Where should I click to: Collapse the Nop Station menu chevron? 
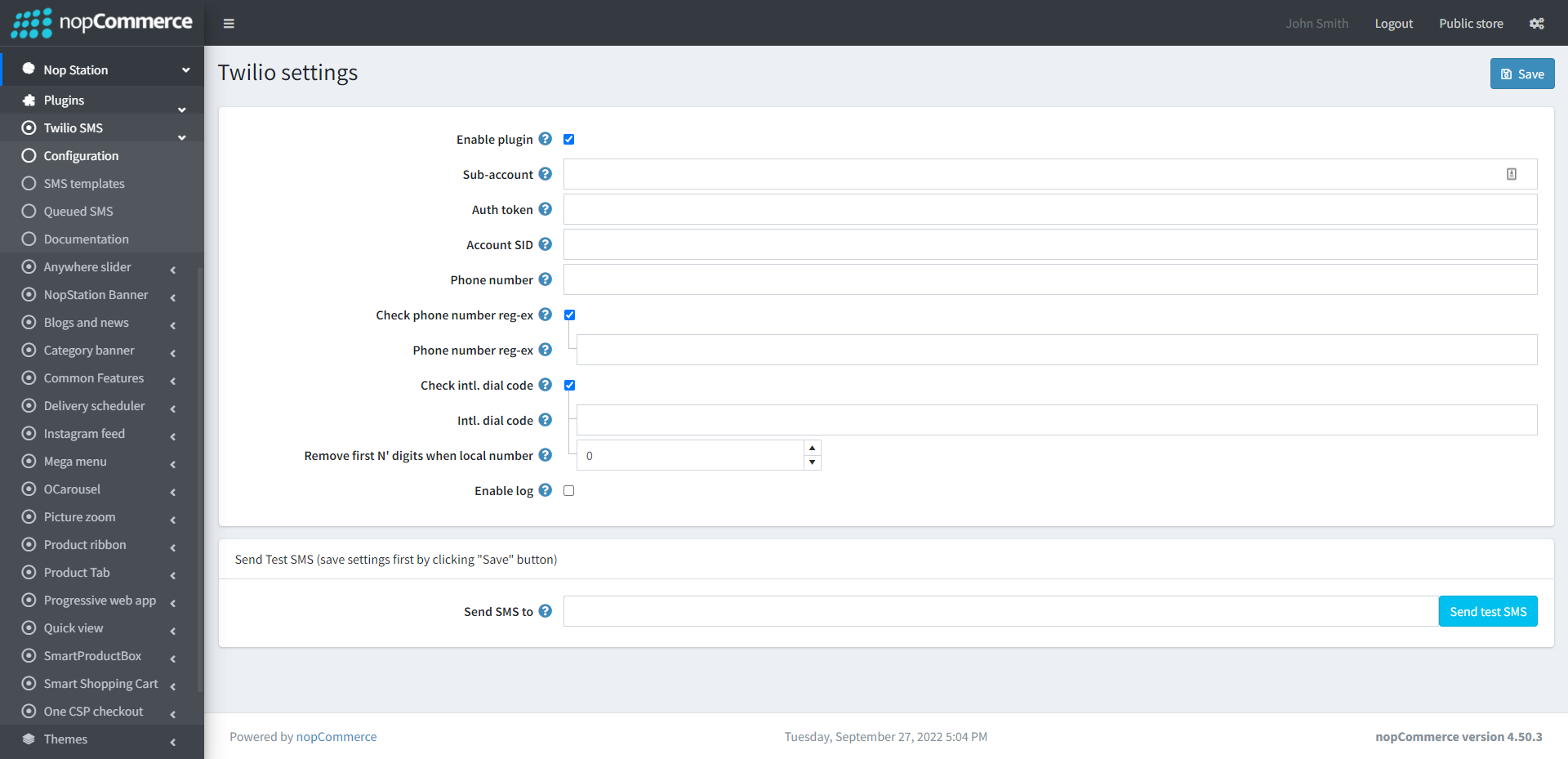point(185,70)
